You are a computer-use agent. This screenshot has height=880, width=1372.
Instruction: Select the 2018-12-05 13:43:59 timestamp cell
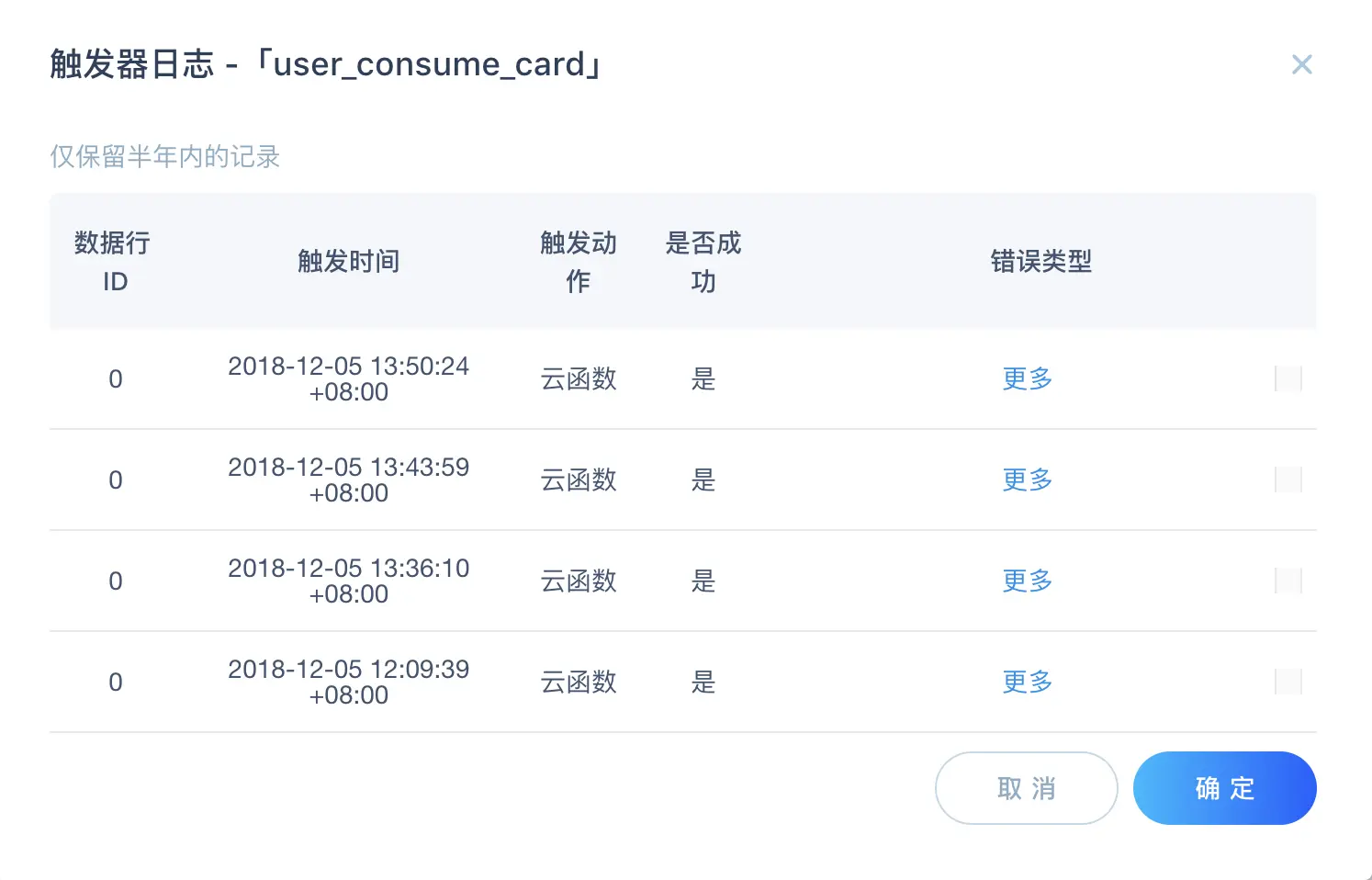point(348,479)
